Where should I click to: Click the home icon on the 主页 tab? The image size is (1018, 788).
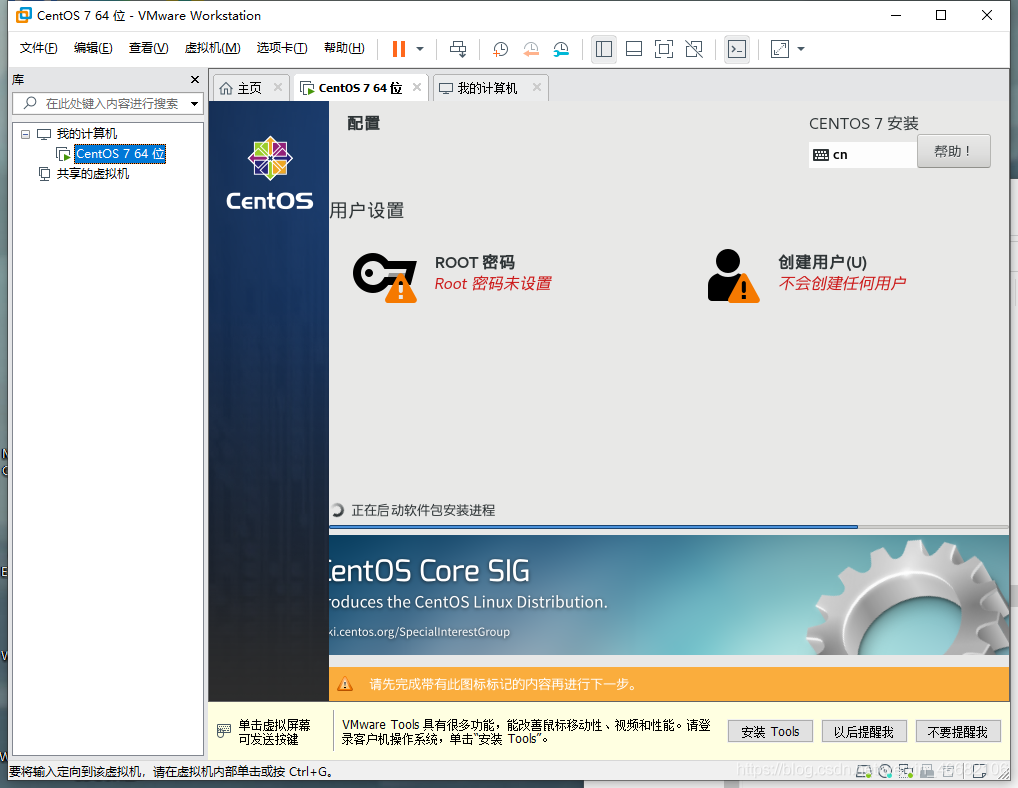click(x=226, y=88)
